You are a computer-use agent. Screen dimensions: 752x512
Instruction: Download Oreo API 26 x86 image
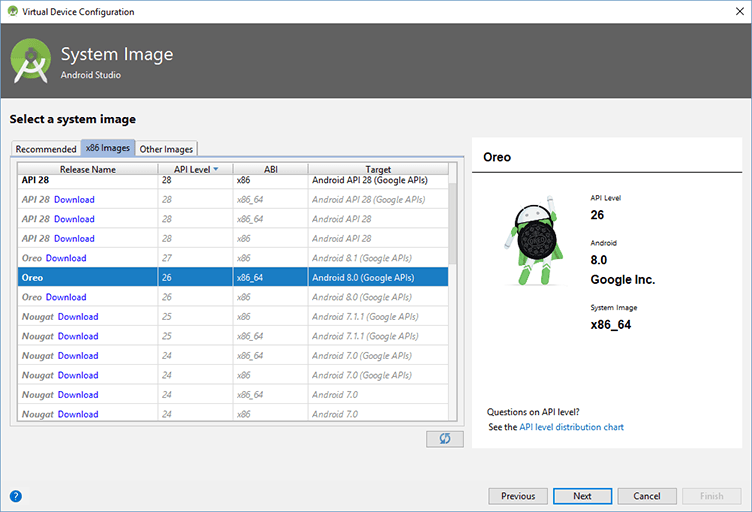(x=66, y=297)
